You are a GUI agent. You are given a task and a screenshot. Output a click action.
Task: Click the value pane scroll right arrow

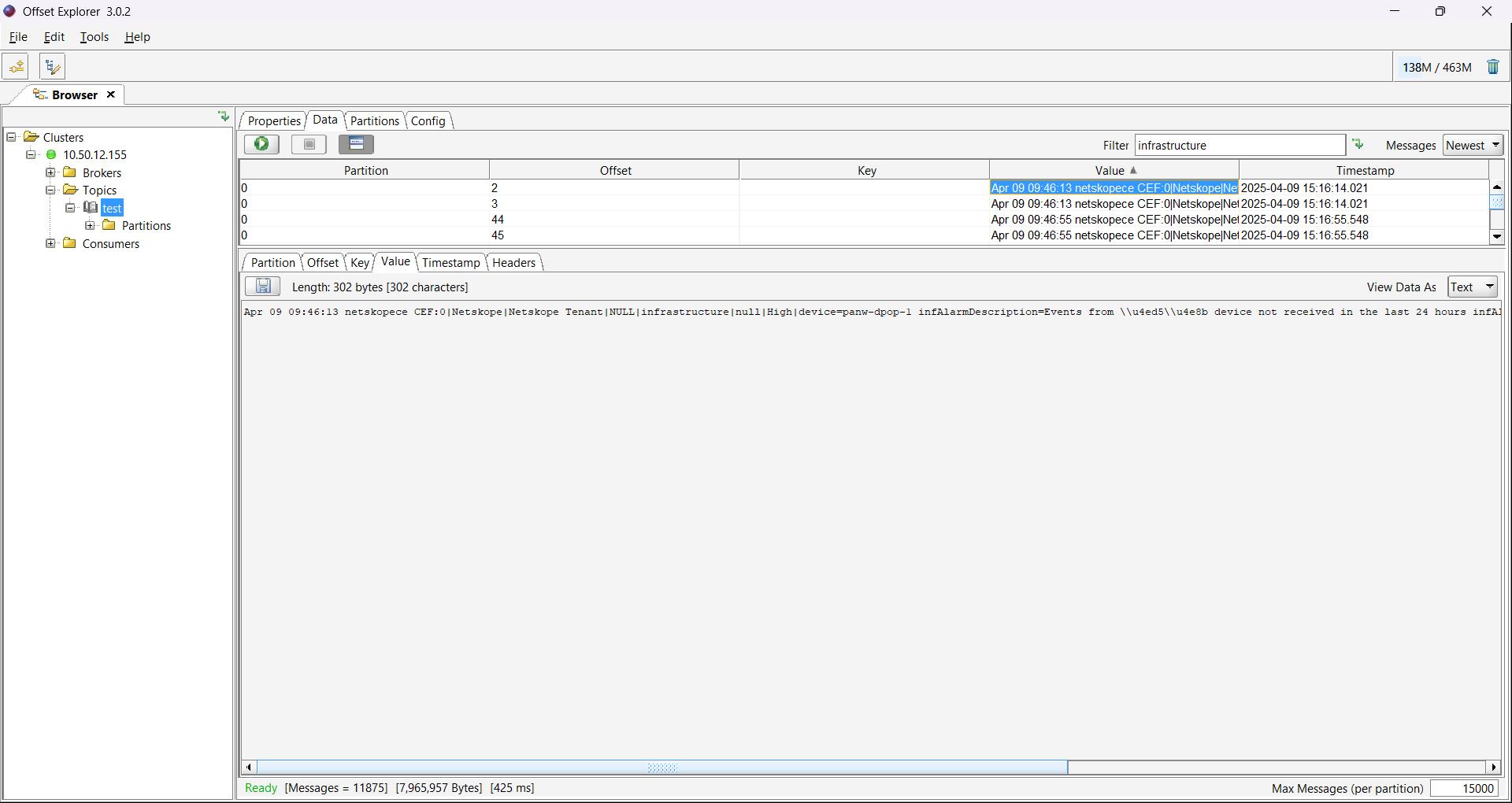click(1493, 767)
